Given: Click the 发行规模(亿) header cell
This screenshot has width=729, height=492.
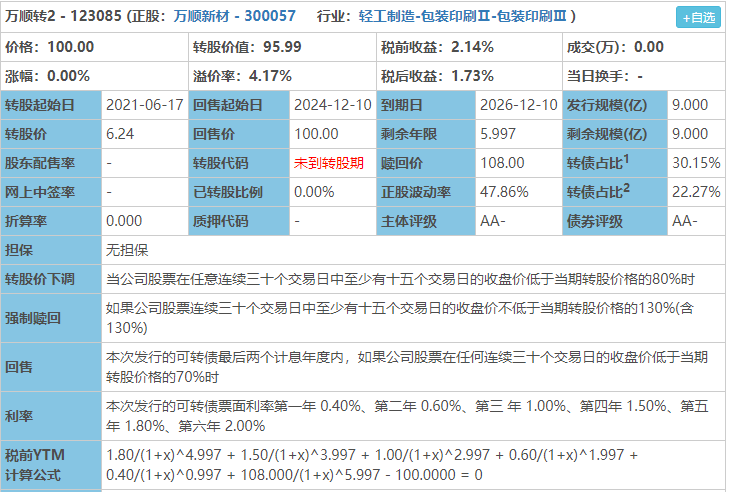Looking at the screenshot, I should point(615,105).
